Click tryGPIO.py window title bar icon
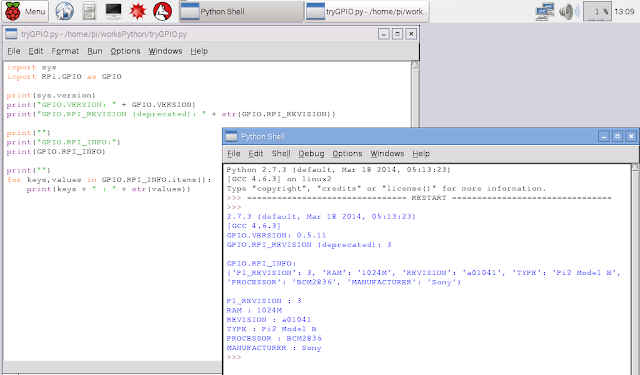The height and width of the screenshot is (375, 640). pyautogui.click(x=11, y=34)
